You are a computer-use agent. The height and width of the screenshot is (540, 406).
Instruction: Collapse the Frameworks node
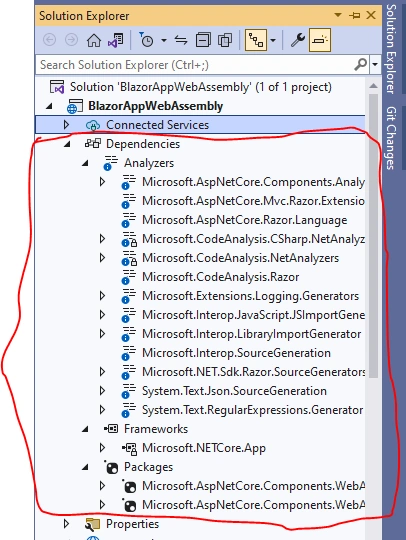tap(85, 429)
